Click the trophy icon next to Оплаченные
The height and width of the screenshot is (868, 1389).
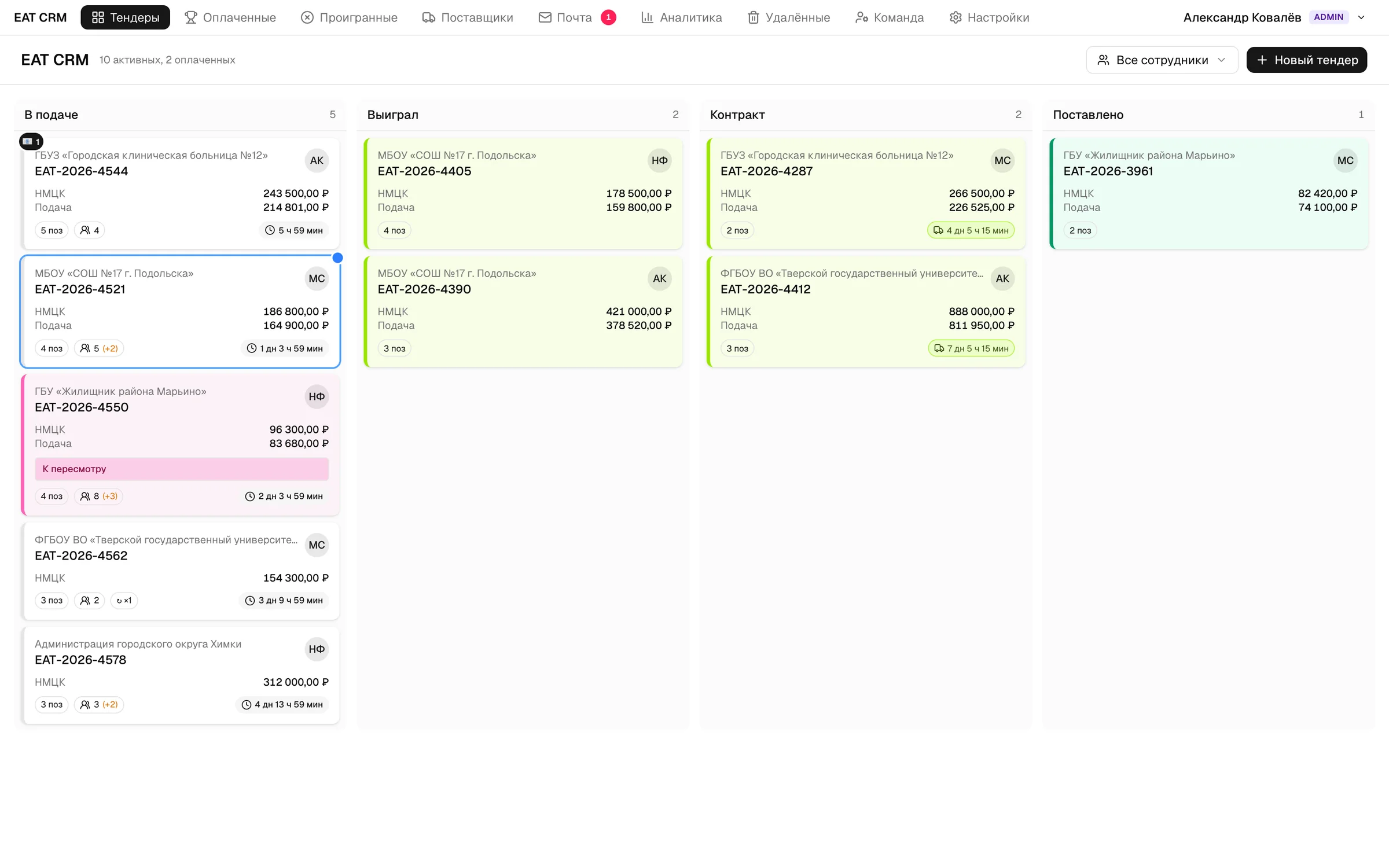(x=190, y=17)
